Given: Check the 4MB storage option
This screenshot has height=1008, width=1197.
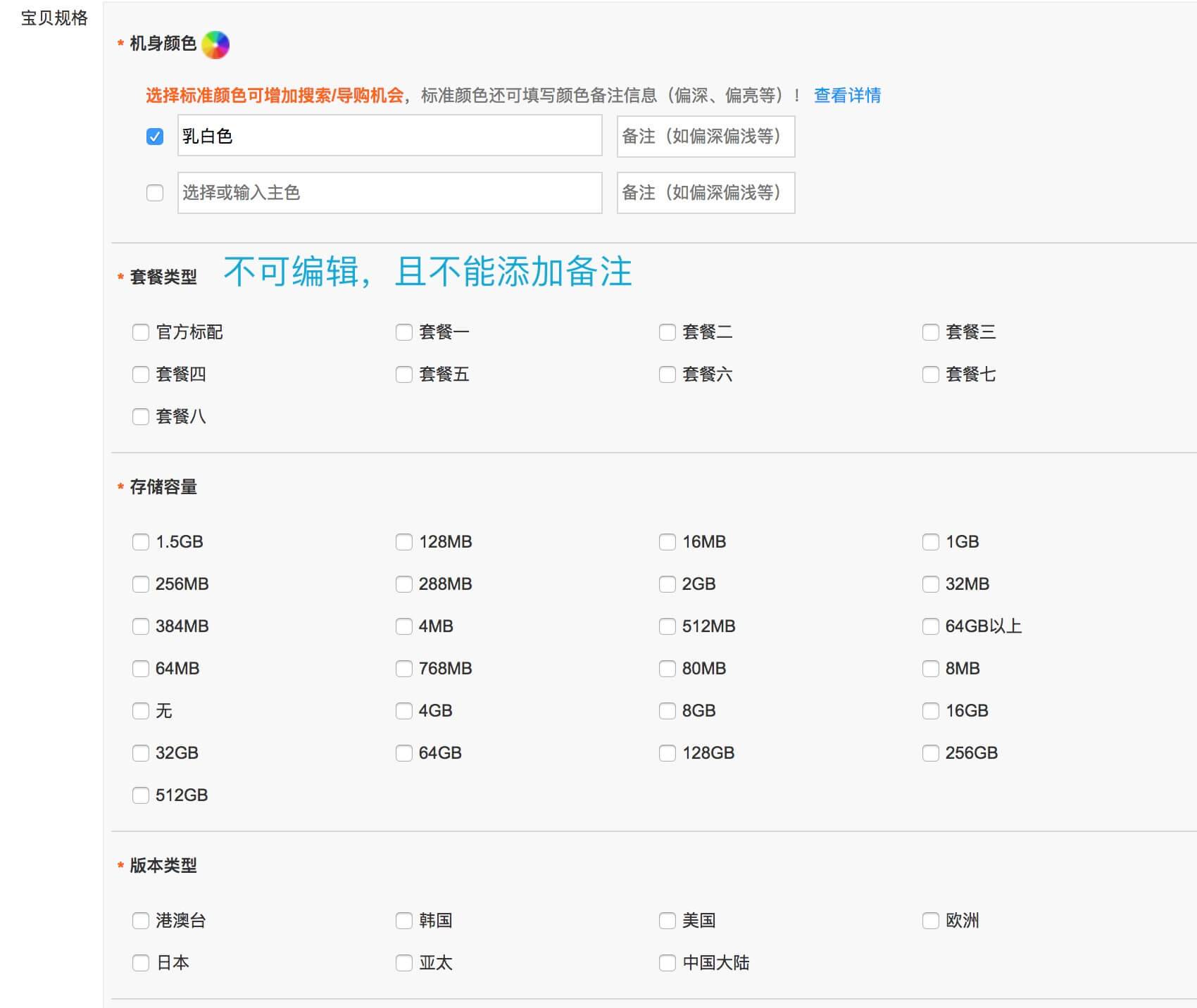Looking at the screenshot, I should [404, 626].
